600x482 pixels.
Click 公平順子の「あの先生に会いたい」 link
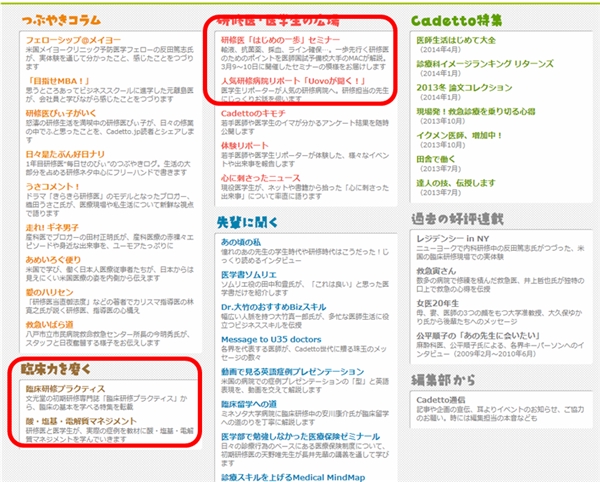pyautogui.click(x=478, y=336)
